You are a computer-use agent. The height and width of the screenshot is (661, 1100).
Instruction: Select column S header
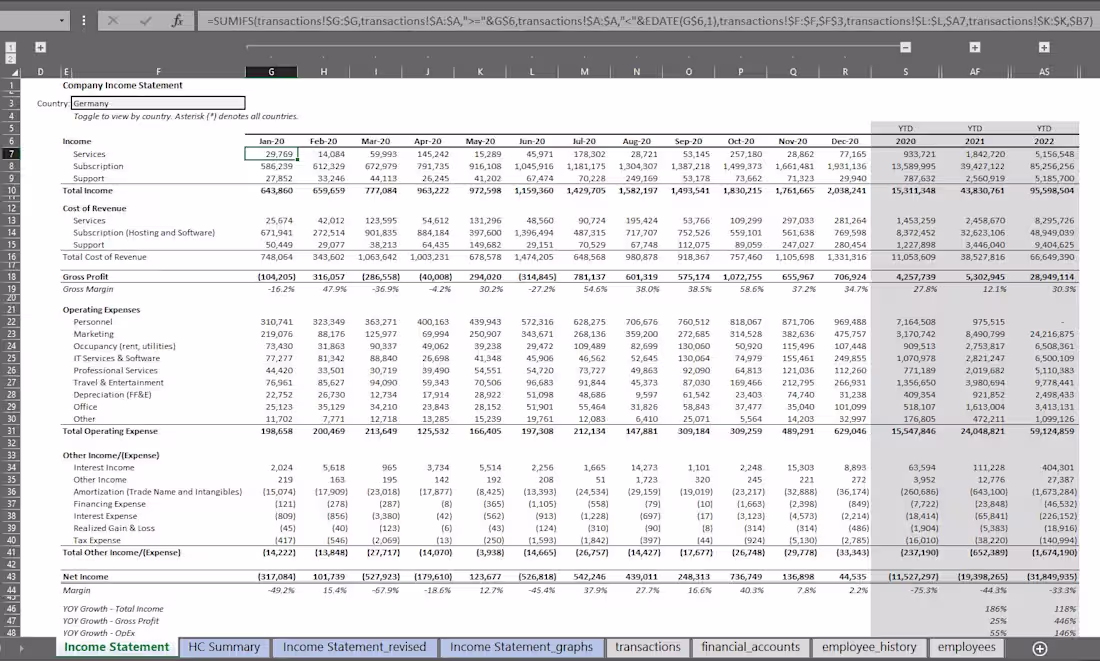tap(906, 72)
